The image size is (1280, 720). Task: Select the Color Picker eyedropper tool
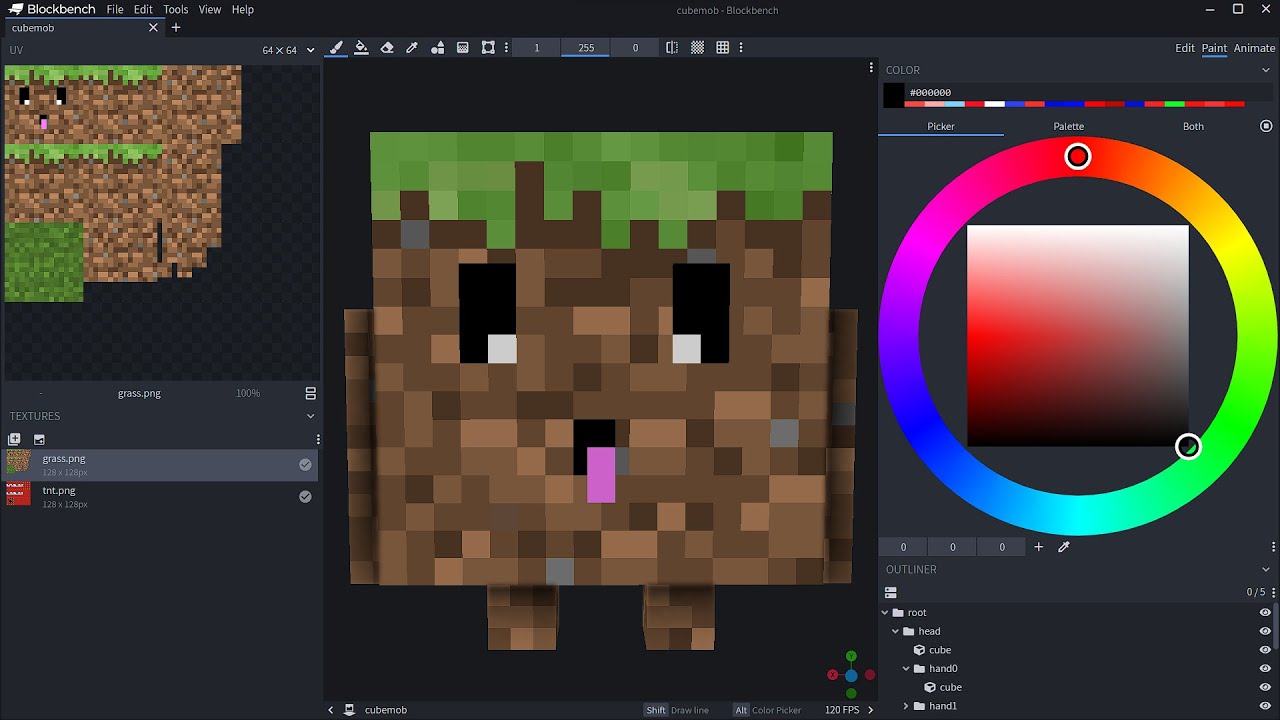click(412, 48)
